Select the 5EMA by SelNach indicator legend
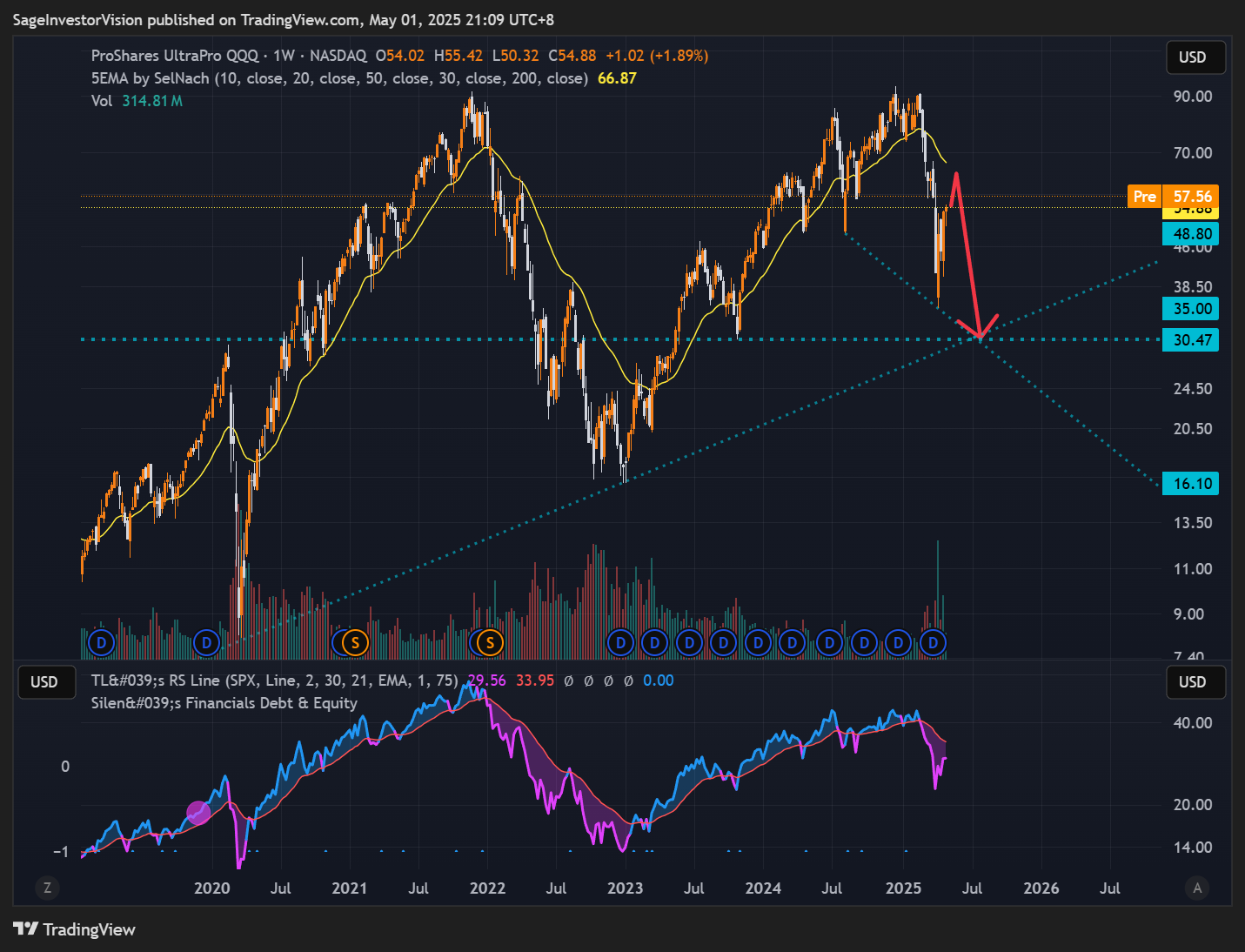 point(339,78)
